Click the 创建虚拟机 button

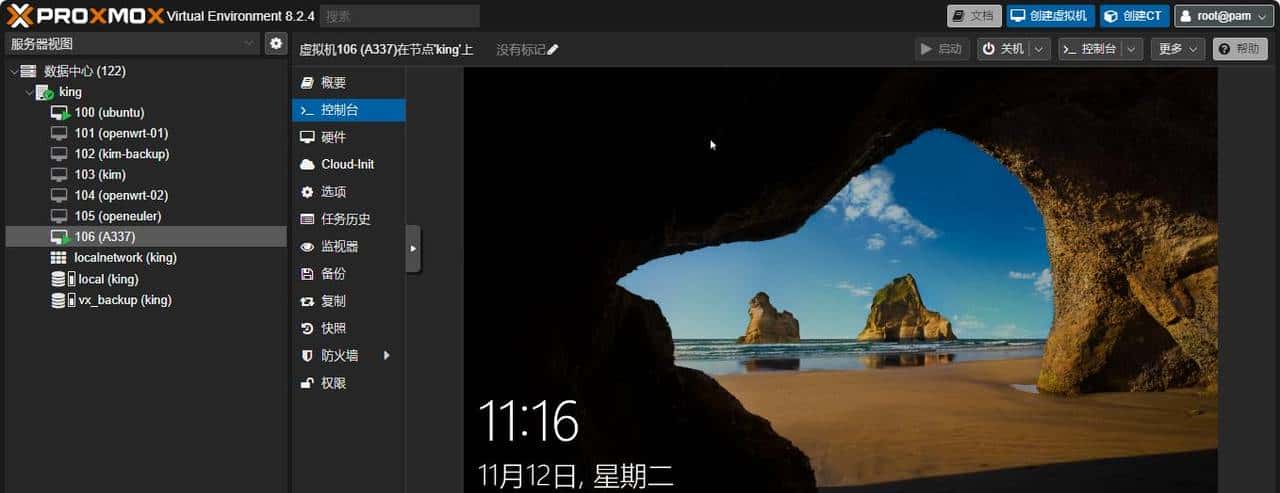[x=1050, y=16]
